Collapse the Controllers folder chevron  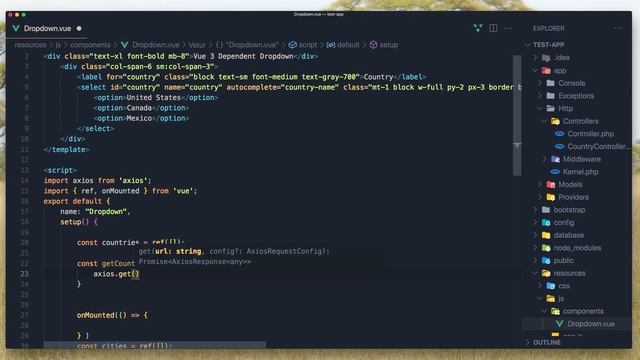coord(544,121)
